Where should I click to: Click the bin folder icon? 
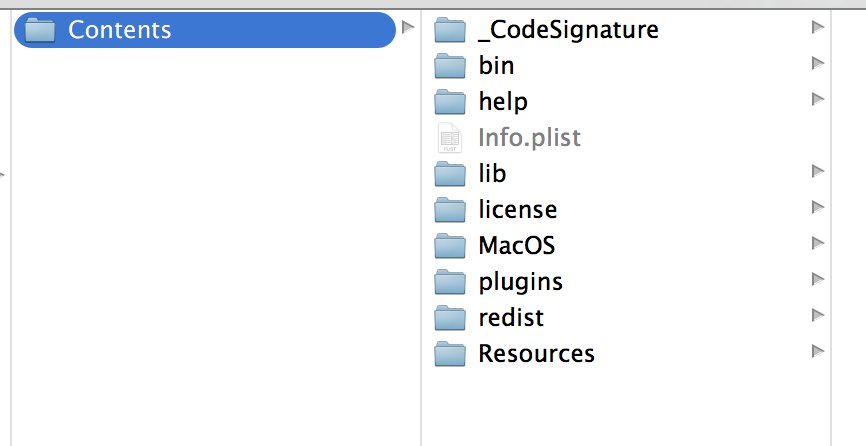click(451, 66)
